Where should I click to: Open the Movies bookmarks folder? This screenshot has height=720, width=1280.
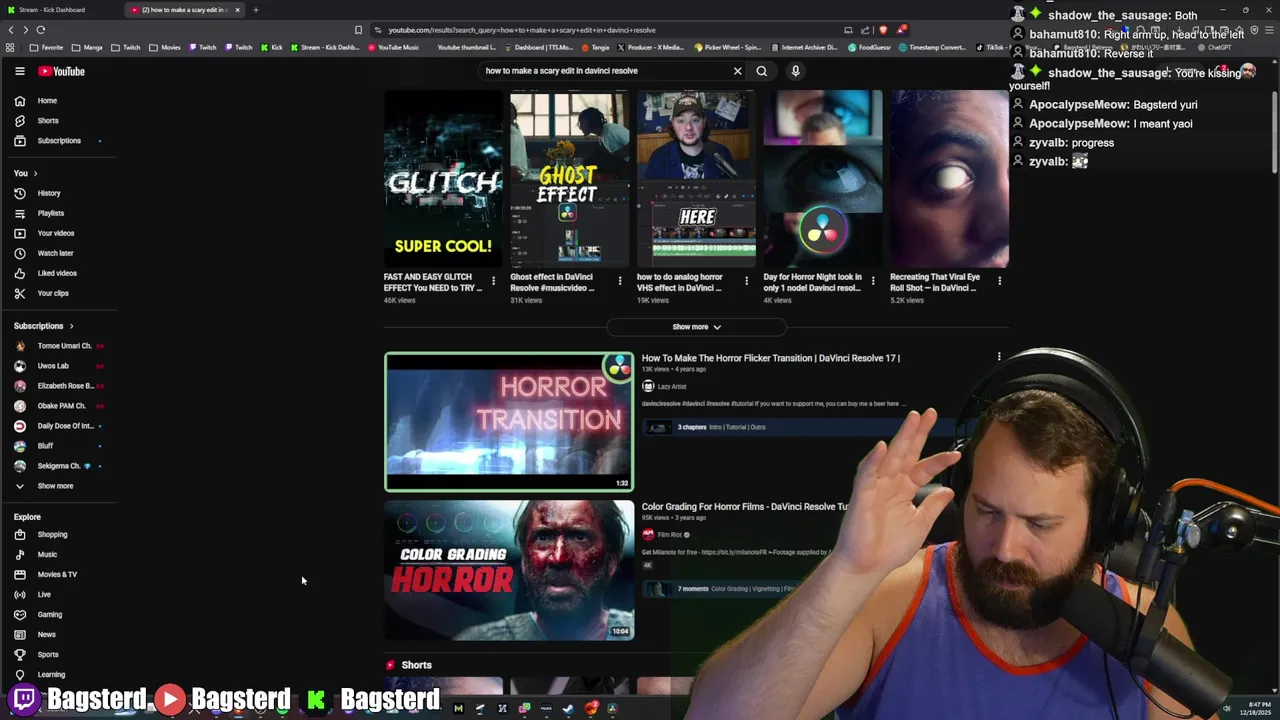165,47
